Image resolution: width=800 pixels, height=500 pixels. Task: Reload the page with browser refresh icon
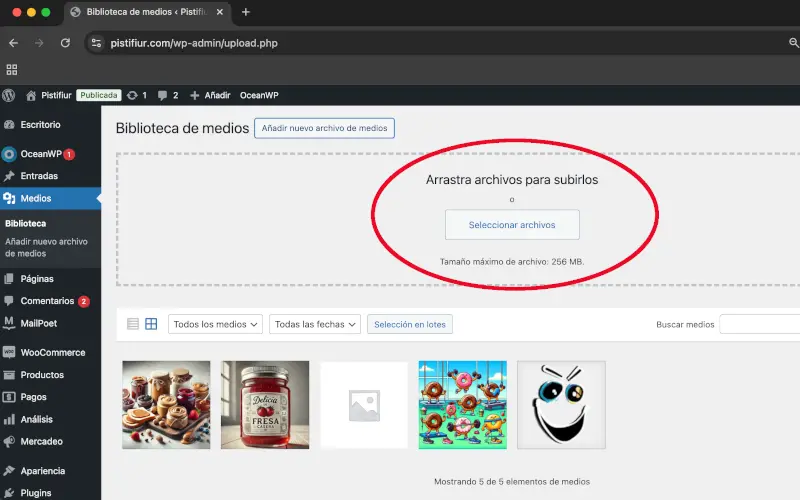(x=65, y=43)
